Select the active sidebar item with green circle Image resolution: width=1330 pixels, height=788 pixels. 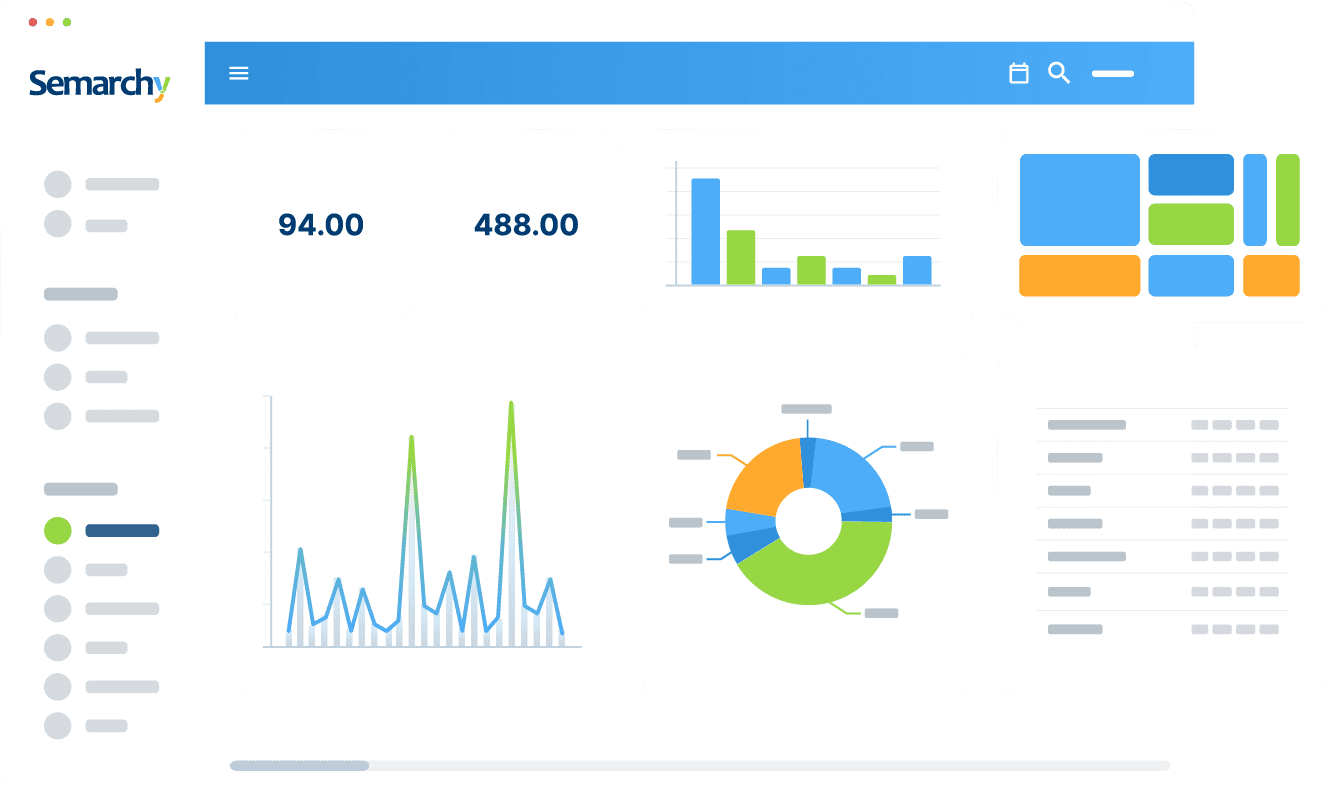pos(101,531)
